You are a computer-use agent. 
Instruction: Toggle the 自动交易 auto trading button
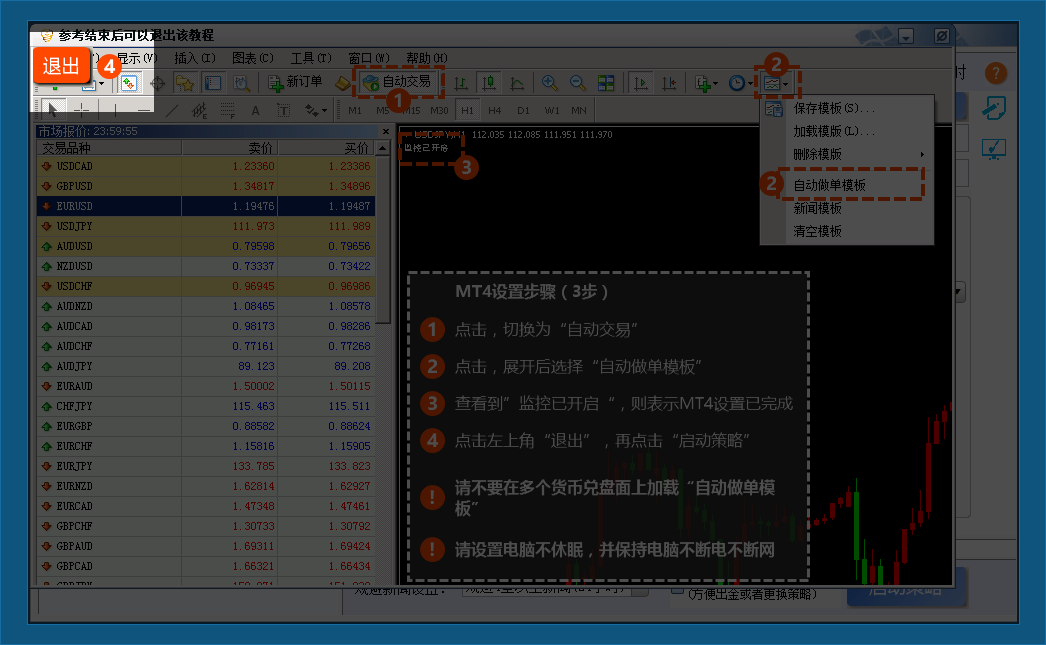click(398, 82)
